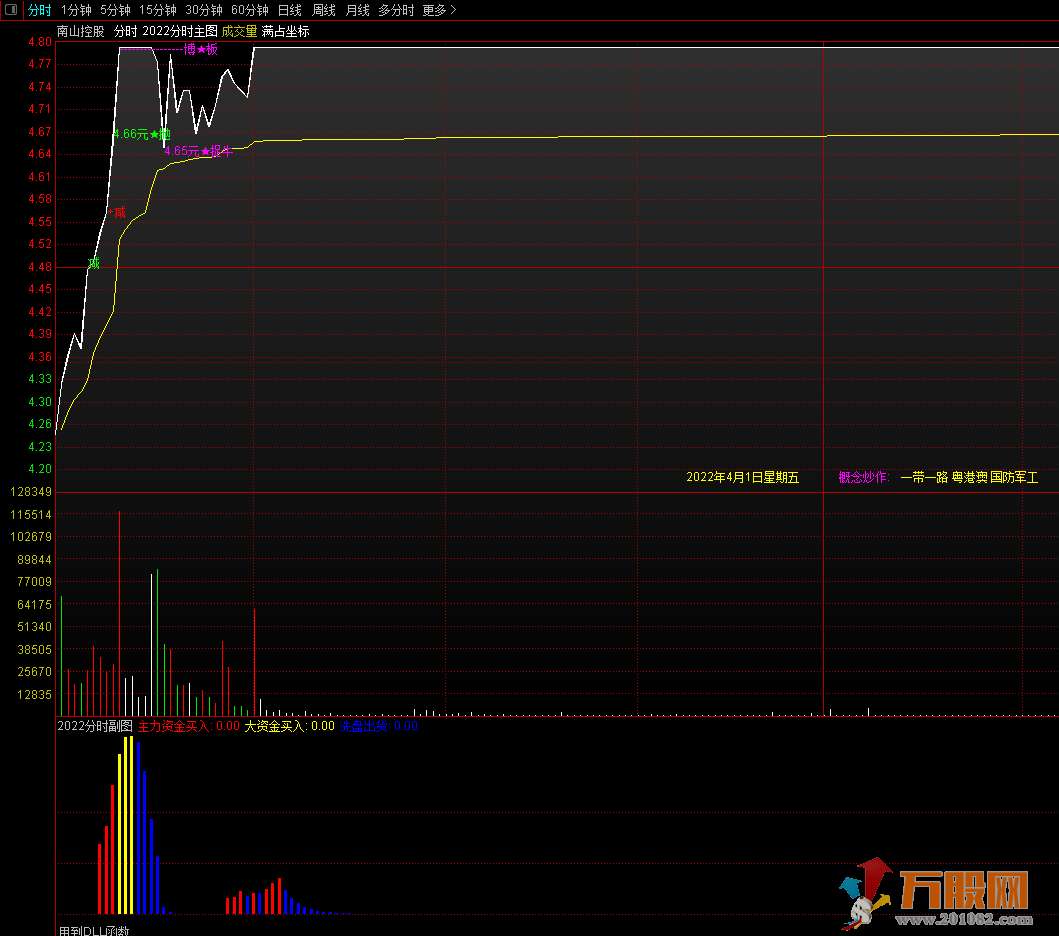Click the 4.48 price axis label
The image size is (1059, 936).
tap(40, 267)
